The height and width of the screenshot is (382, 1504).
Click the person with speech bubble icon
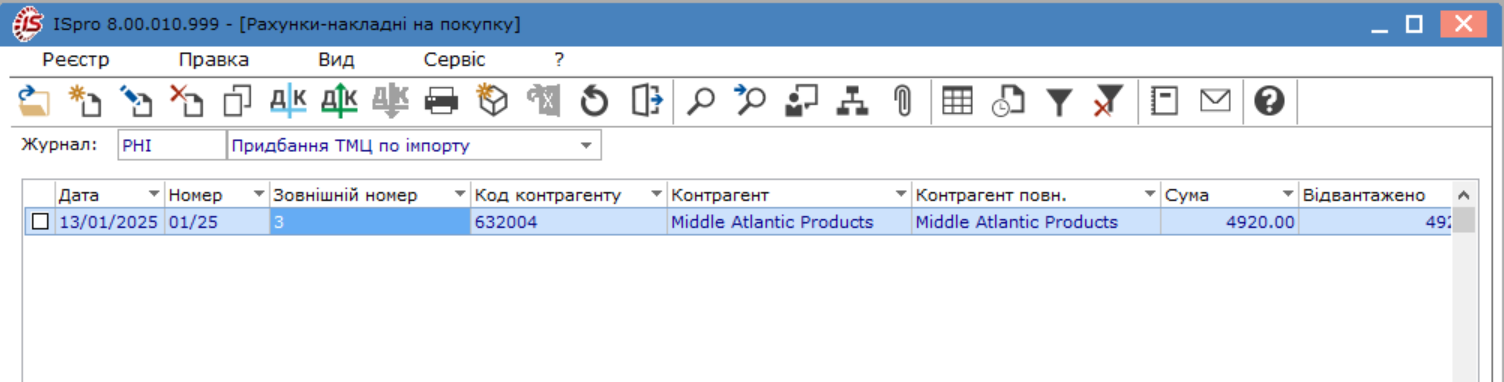(x=801, y=101)
